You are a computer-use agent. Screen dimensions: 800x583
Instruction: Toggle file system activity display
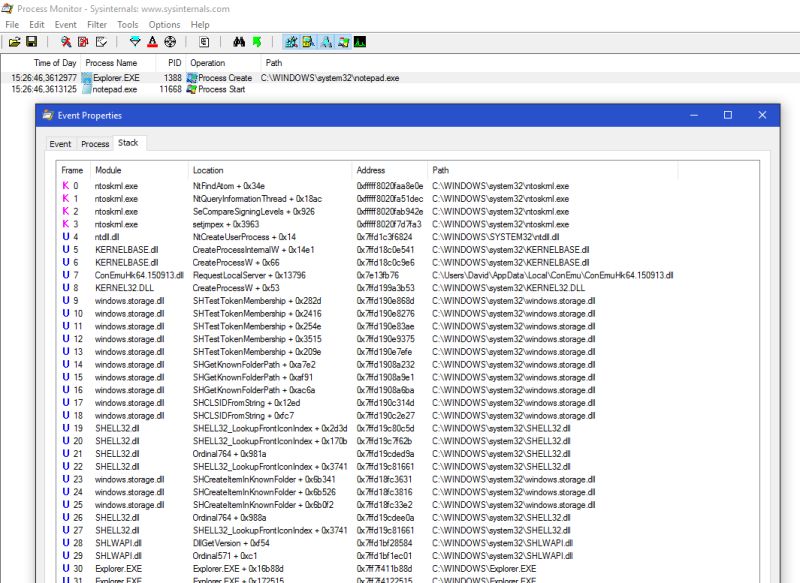click(307, 41)
